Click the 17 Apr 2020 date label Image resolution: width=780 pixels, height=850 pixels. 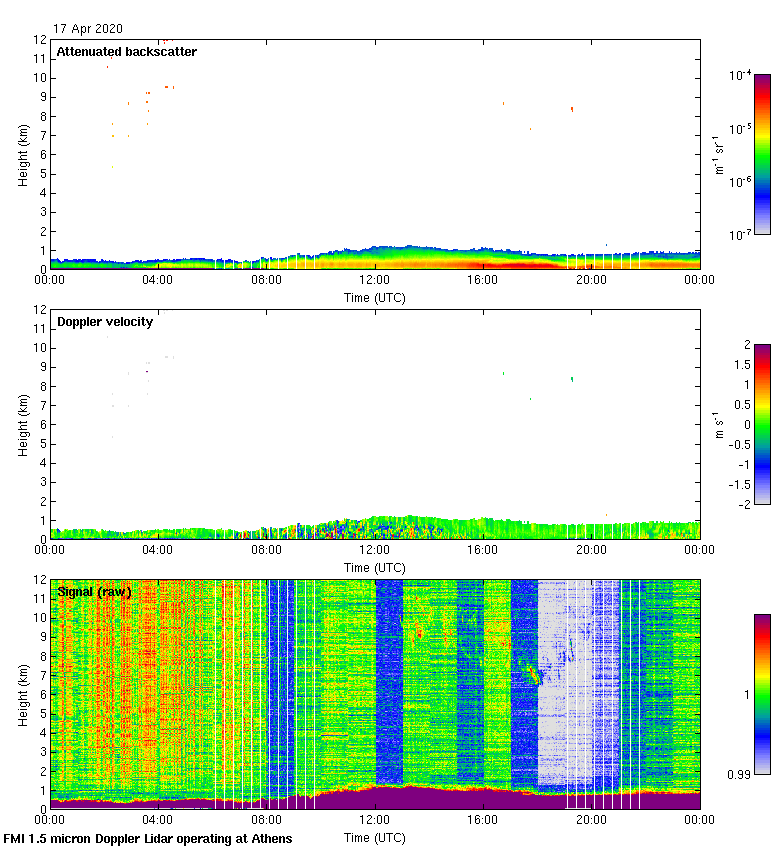pyautogui.click(x=88, y=29)
